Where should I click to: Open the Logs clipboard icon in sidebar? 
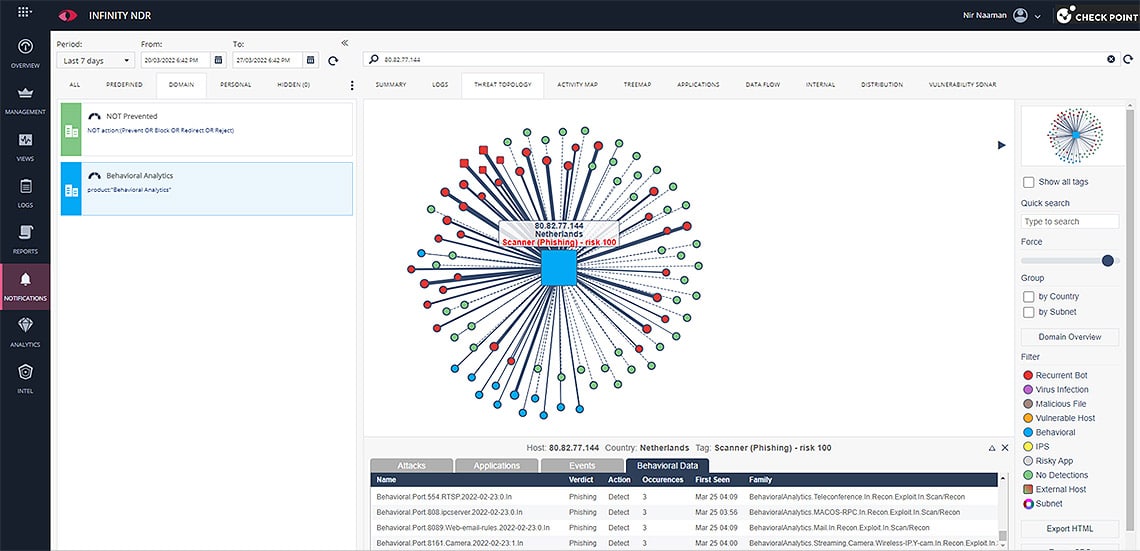tap(25, 186)
